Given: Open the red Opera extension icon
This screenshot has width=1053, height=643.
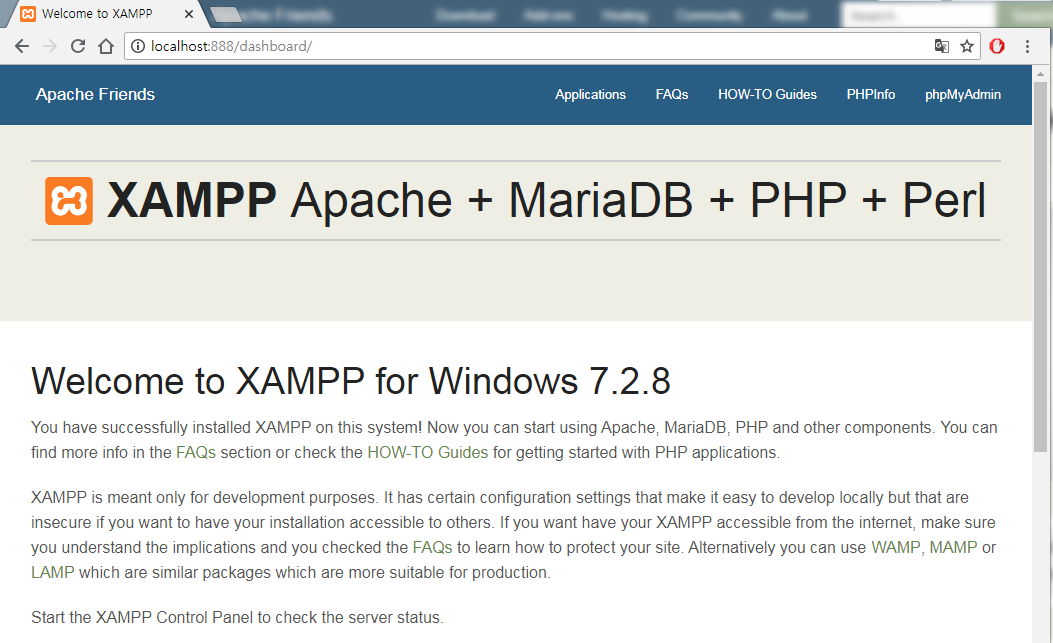Looking at the screenshot, I should tap(997, 46).
